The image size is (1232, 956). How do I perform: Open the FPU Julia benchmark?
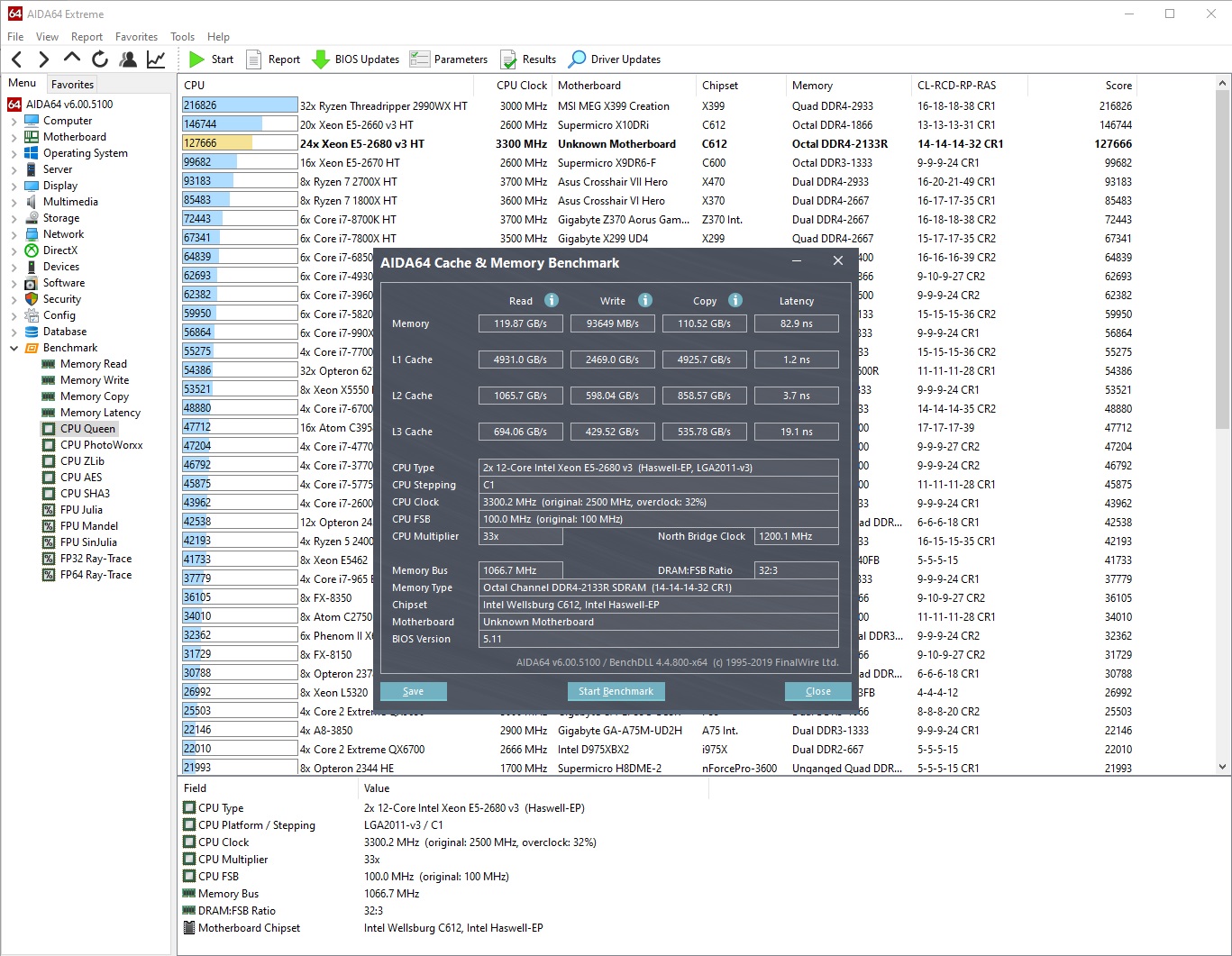81,510
